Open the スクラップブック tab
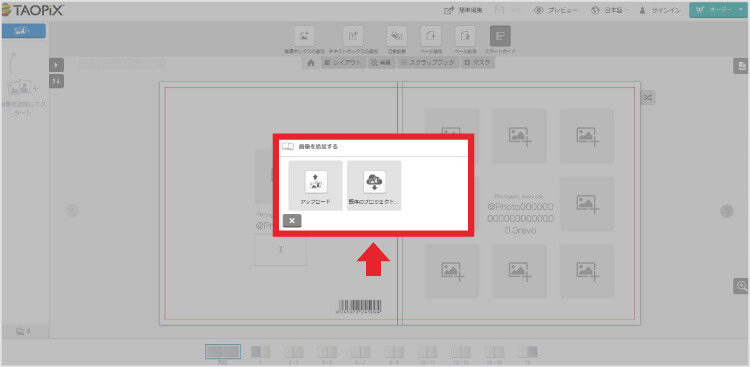Screen dimensions: 750x367 point(428,63)
